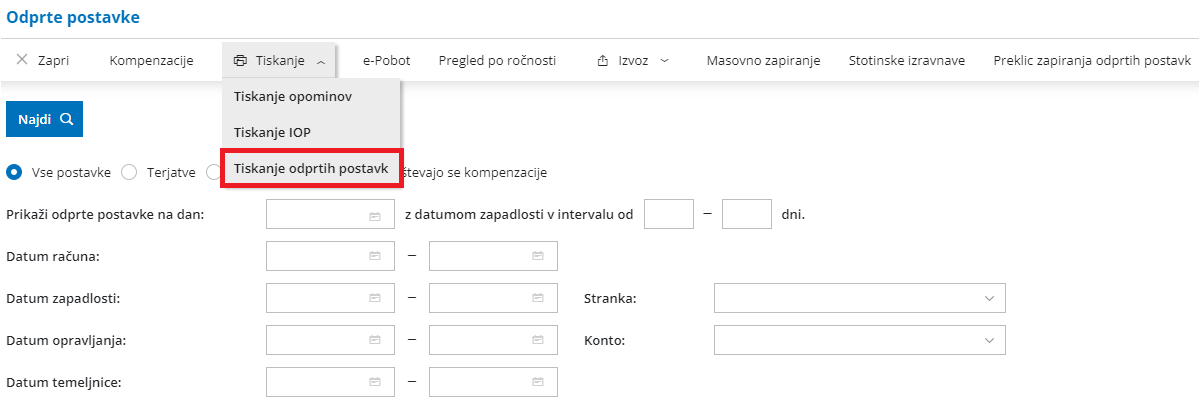The width and height of the screenshot is (1200, 409).
Task: Click the printer icon beside Tiskanje
Action: coord(240,61)
